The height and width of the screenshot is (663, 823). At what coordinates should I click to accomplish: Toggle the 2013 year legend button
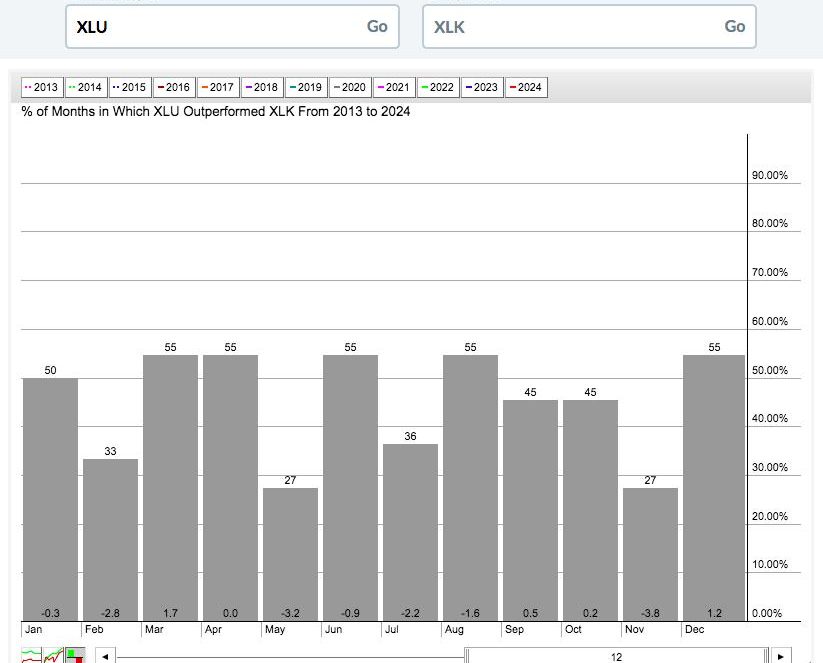(42, 87)
